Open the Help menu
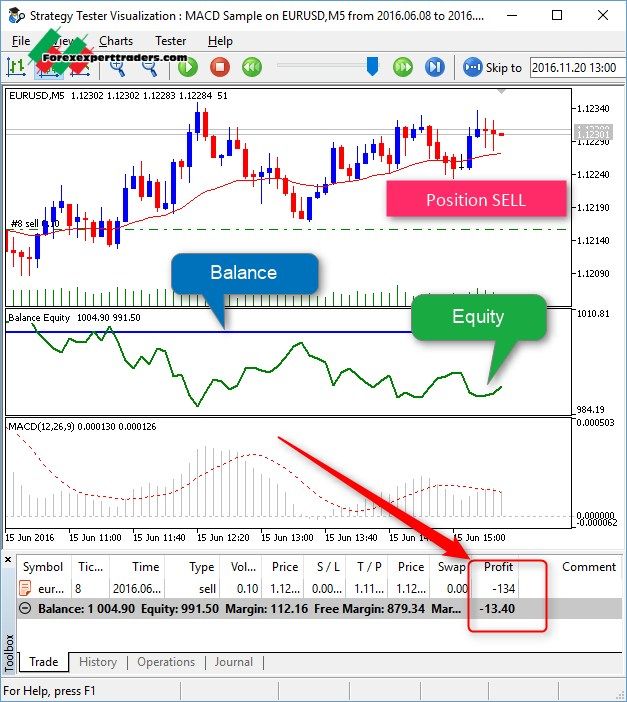Image resolution: width=627 pixels, height=702 pixels. pyautogui.click(x=220, y=41)
